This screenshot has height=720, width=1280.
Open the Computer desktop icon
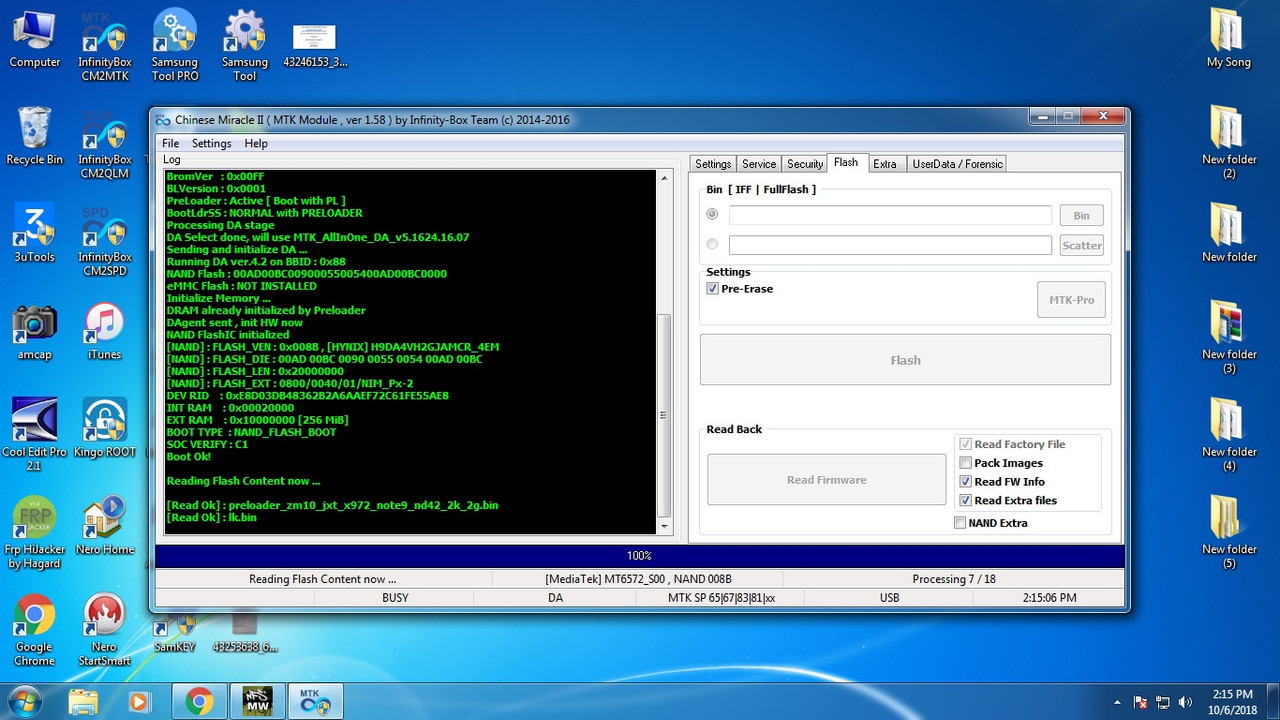[x=35, y=39]
